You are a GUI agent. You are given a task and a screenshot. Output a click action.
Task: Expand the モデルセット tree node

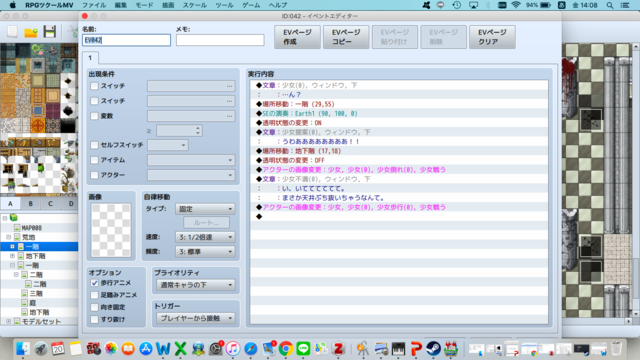[x=9, y=322]
